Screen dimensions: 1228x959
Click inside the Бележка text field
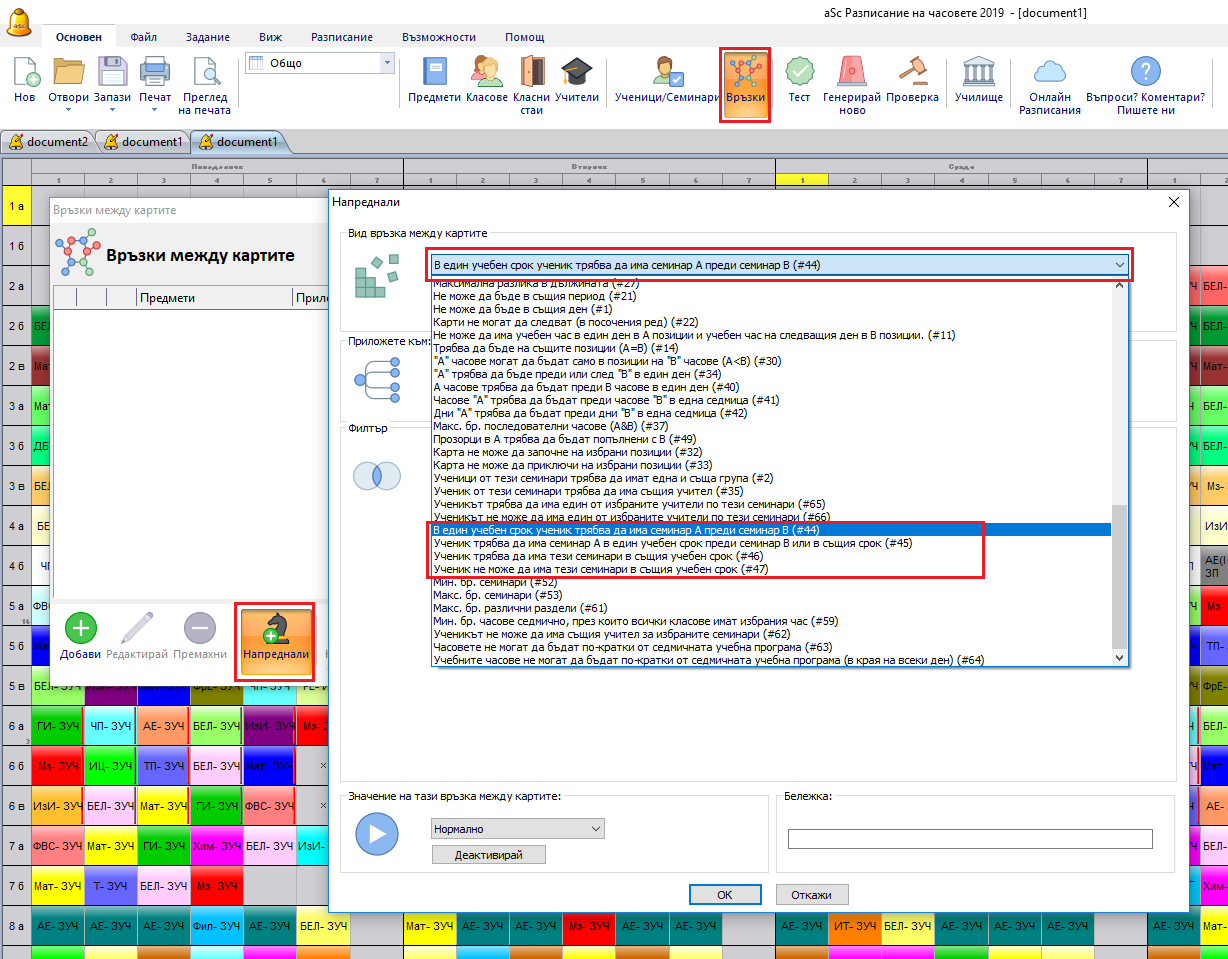[x=969, y=838]
